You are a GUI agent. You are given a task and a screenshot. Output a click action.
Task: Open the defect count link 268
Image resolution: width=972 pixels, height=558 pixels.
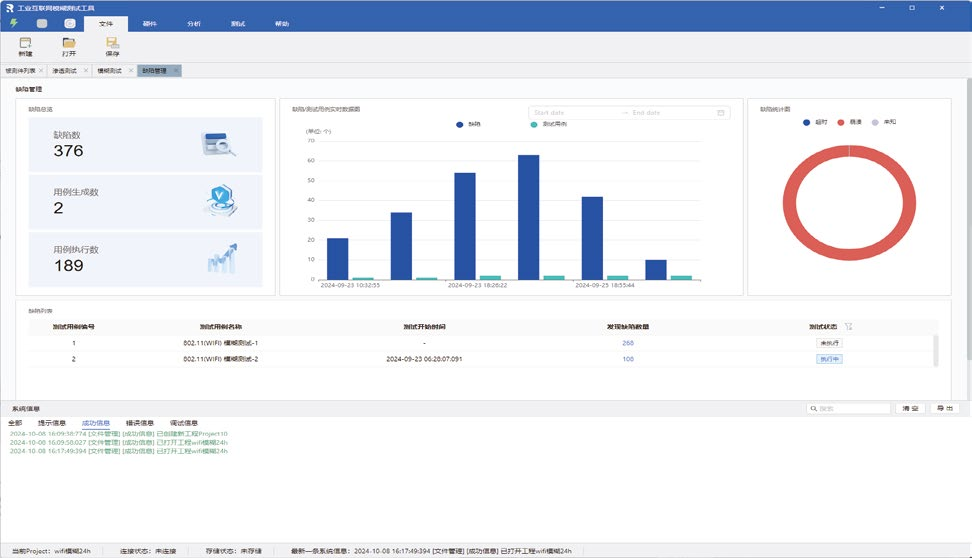[628, 342]
